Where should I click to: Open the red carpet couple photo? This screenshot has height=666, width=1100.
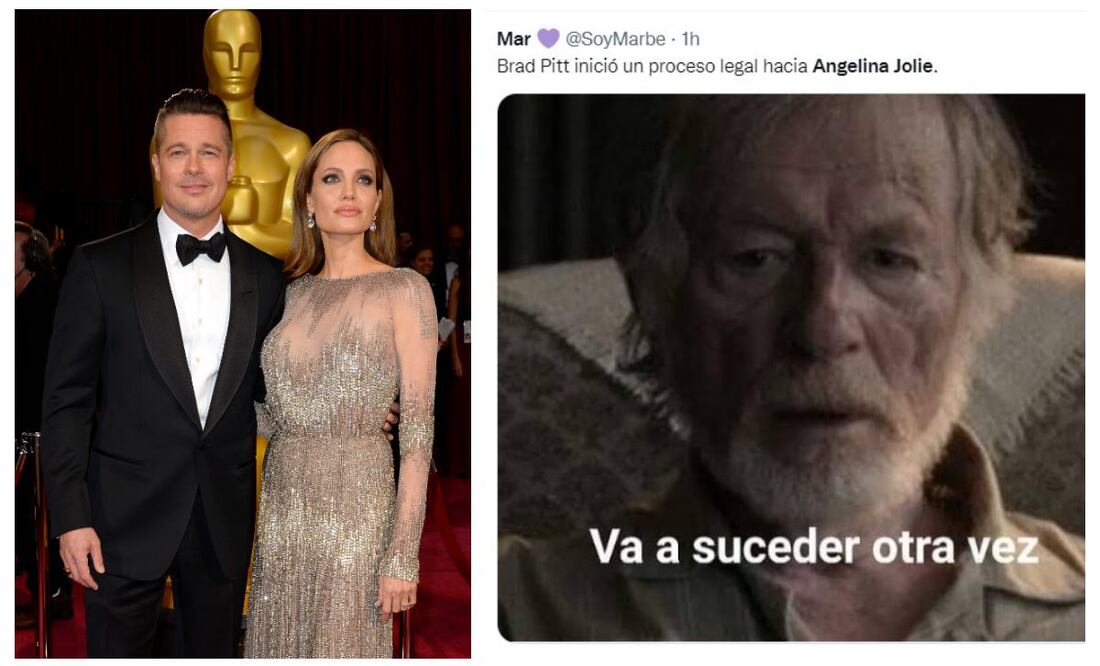pos(243,333)
